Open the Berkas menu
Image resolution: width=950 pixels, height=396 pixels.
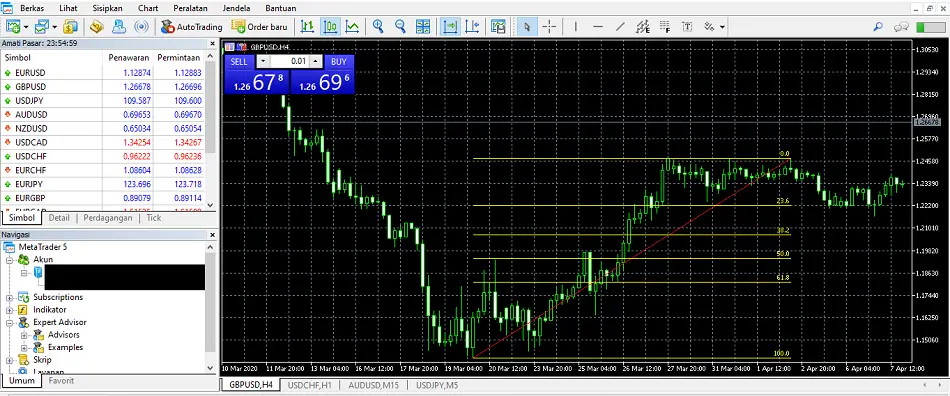pyautogui.click(x=32, y=8)
